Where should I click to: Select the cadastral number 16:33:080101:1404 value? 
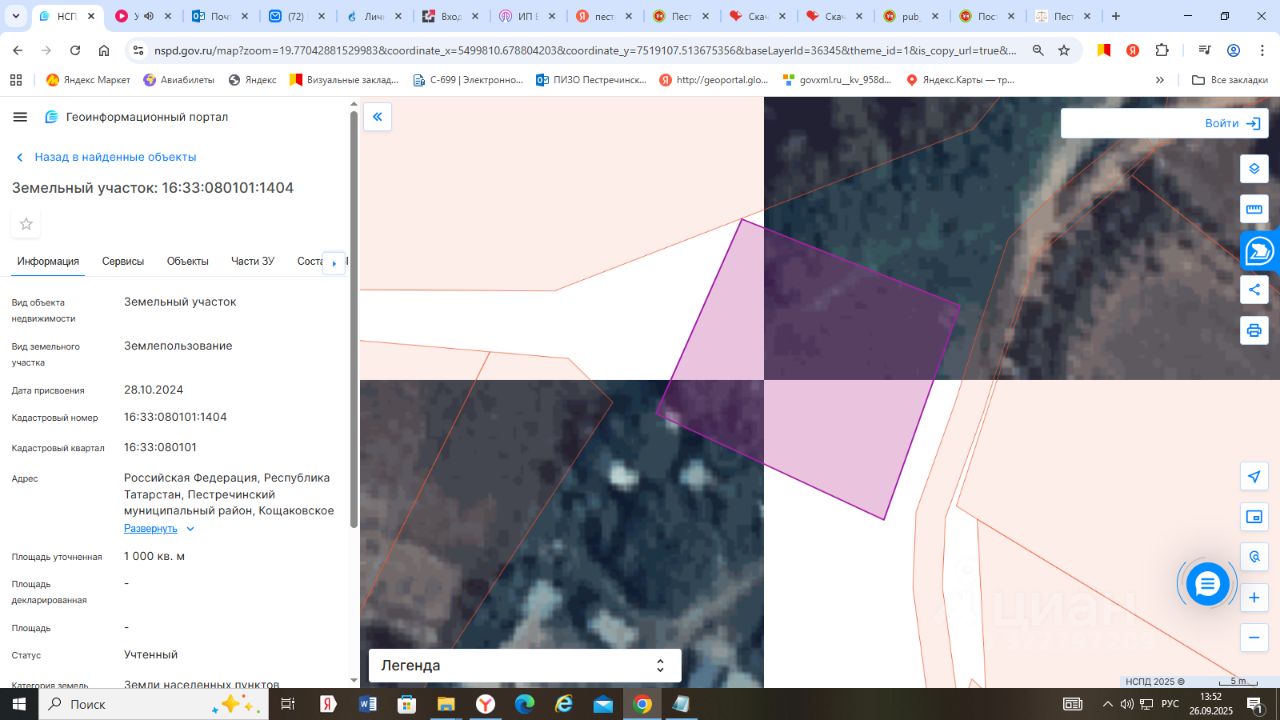(x=175, y=417)
